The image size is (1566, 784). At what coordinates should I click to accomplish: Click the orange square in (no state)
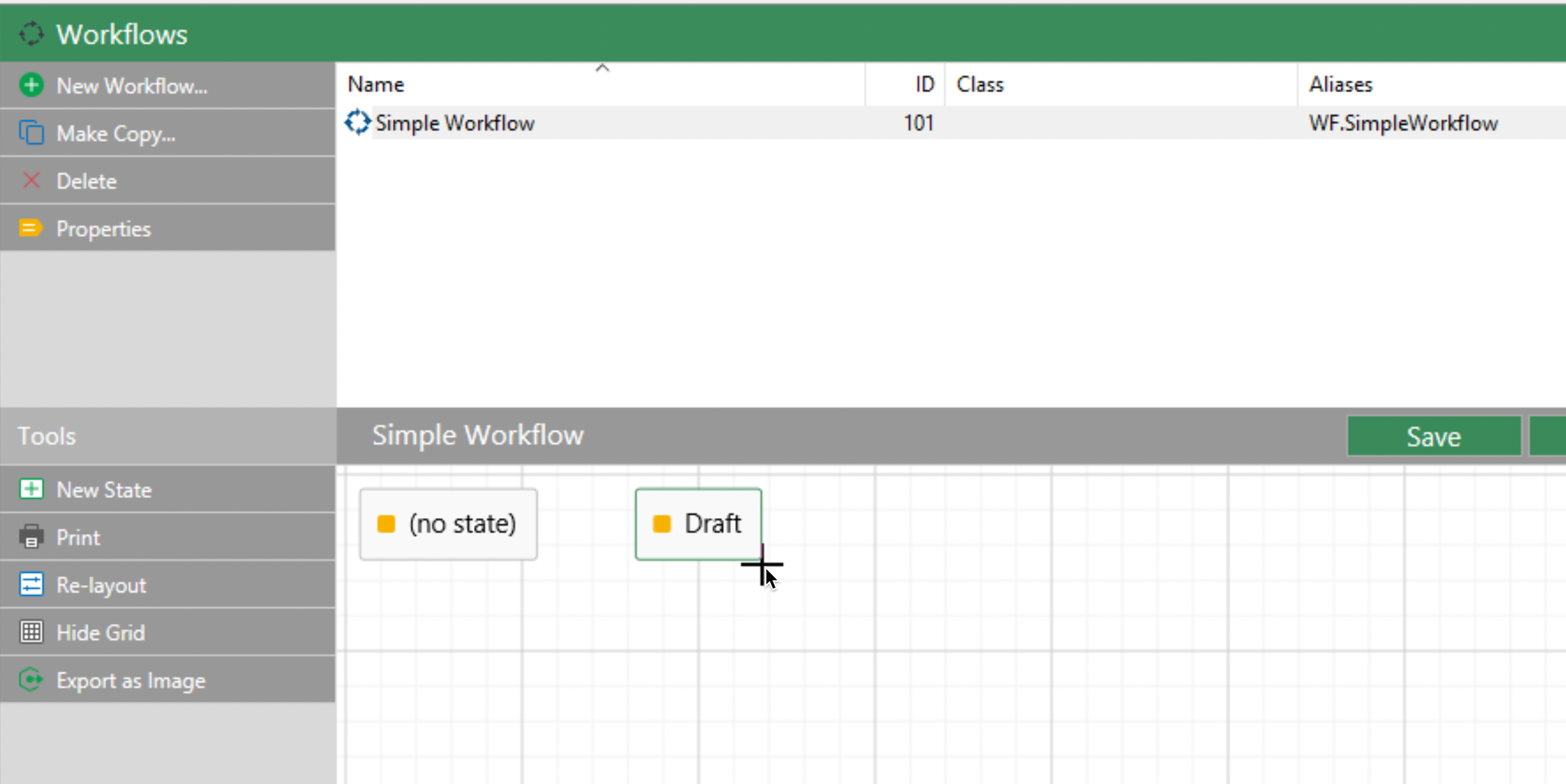tap(386, 524)
